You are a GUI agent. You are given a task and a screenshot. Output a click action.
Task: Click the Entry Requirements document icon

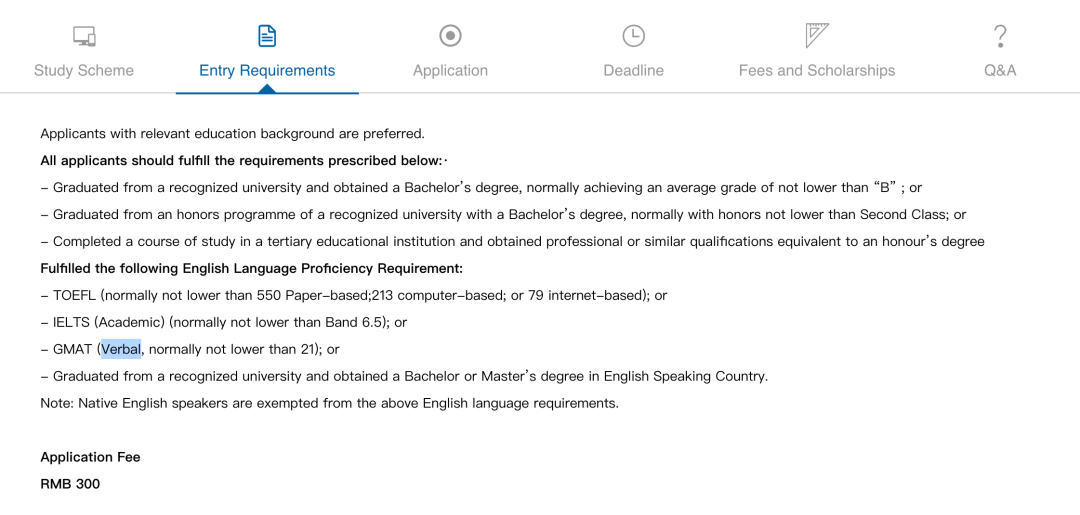click(267, 36)
